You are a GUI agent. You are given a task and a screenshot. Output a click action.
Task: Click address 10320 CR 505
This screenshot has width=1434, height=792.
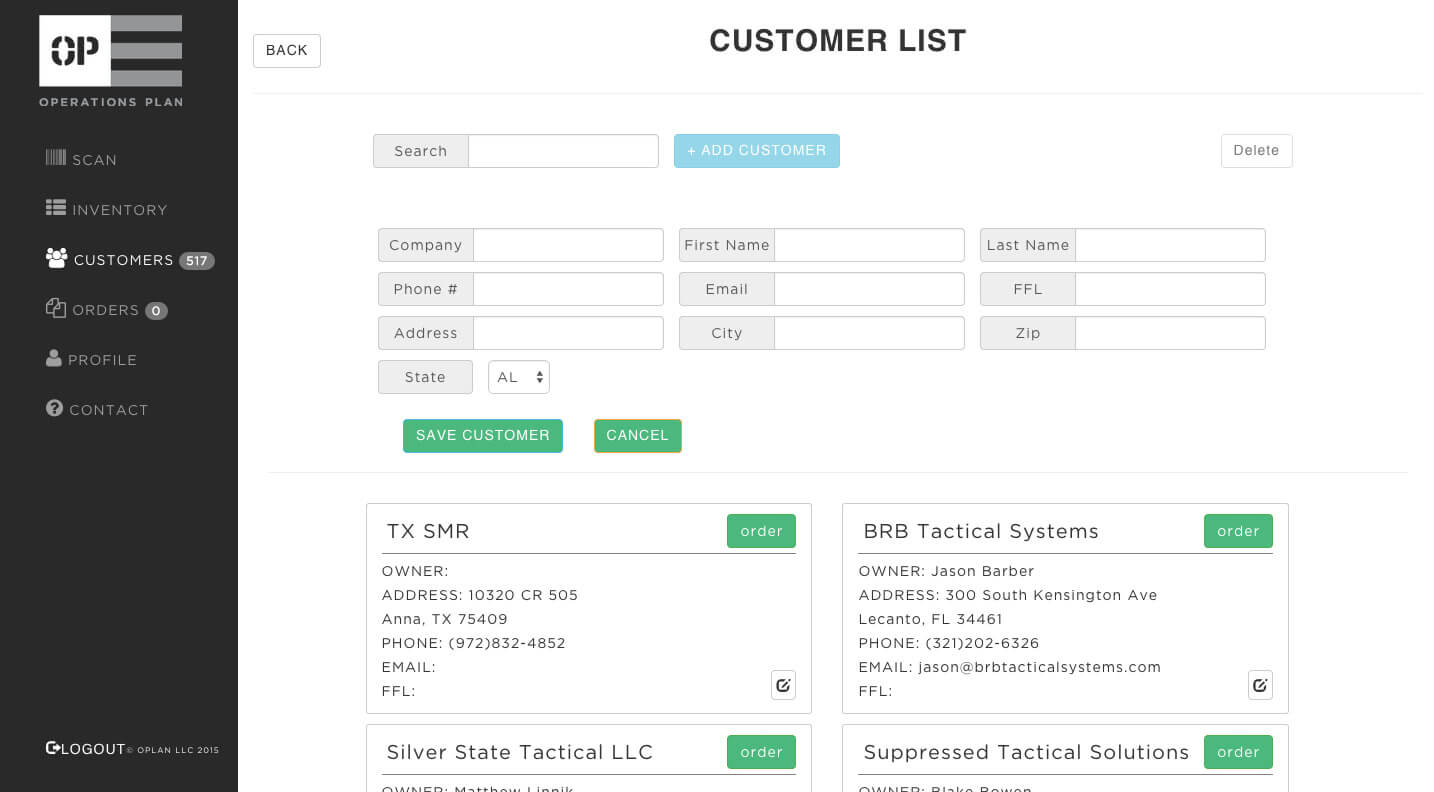[x=523, y=595]
